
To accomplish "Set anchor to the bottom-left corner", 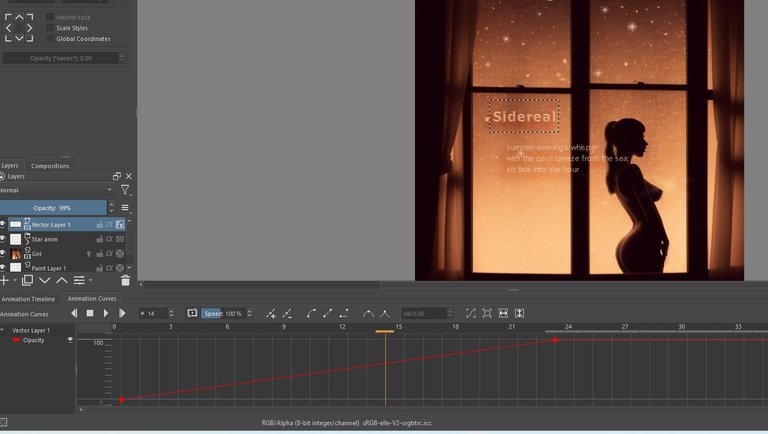I will click(8, 38).
